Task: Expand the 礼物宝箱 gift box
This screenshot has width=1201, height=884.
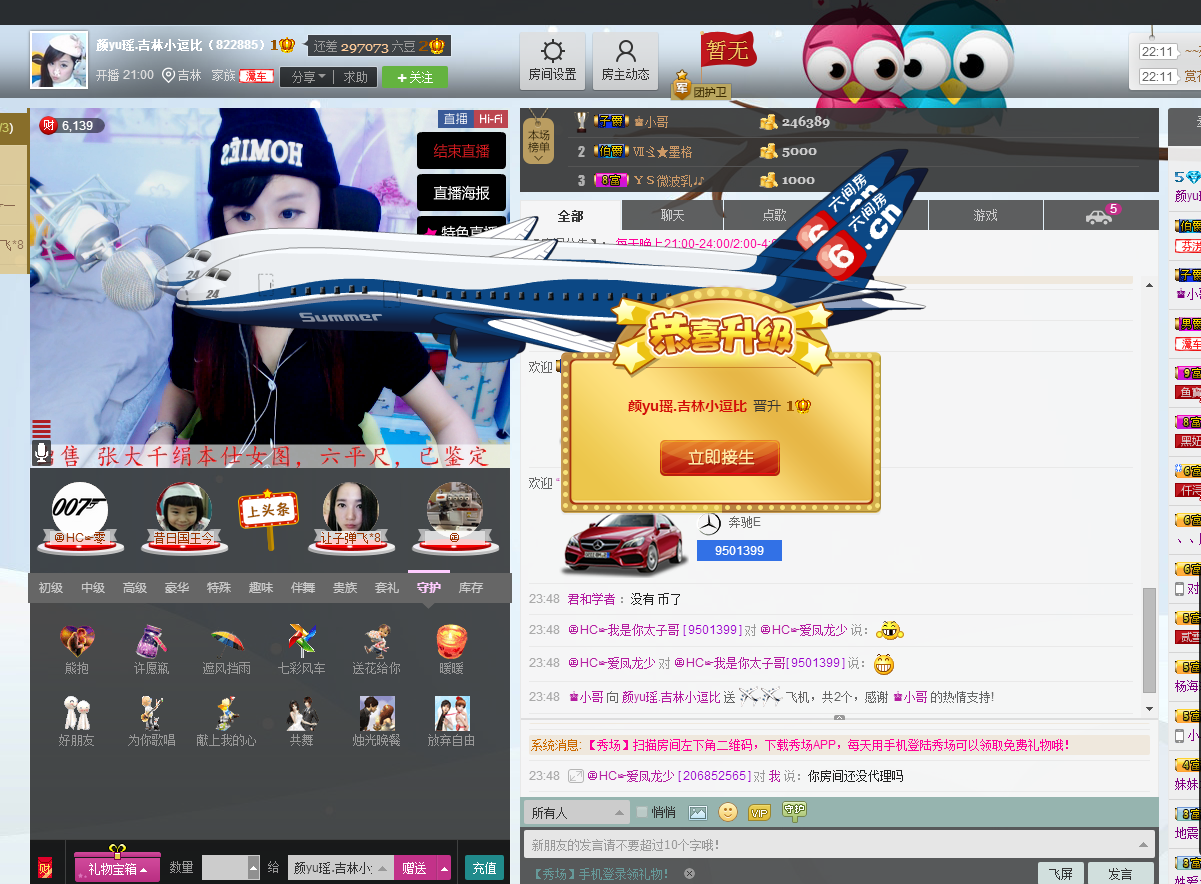Action: 117,869
